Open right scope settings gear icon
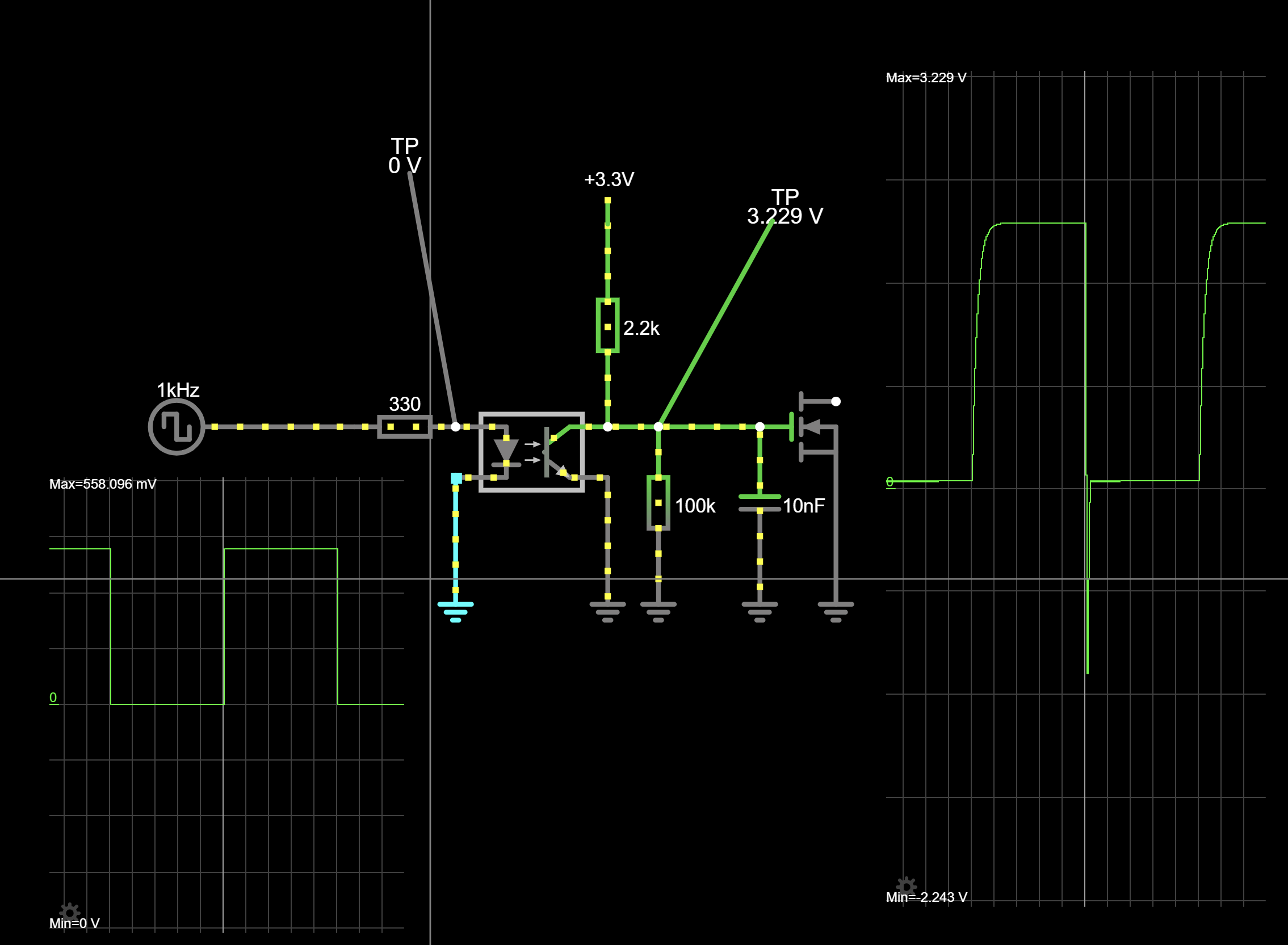This screenshot has width=1288, height=945. point(907,886)
